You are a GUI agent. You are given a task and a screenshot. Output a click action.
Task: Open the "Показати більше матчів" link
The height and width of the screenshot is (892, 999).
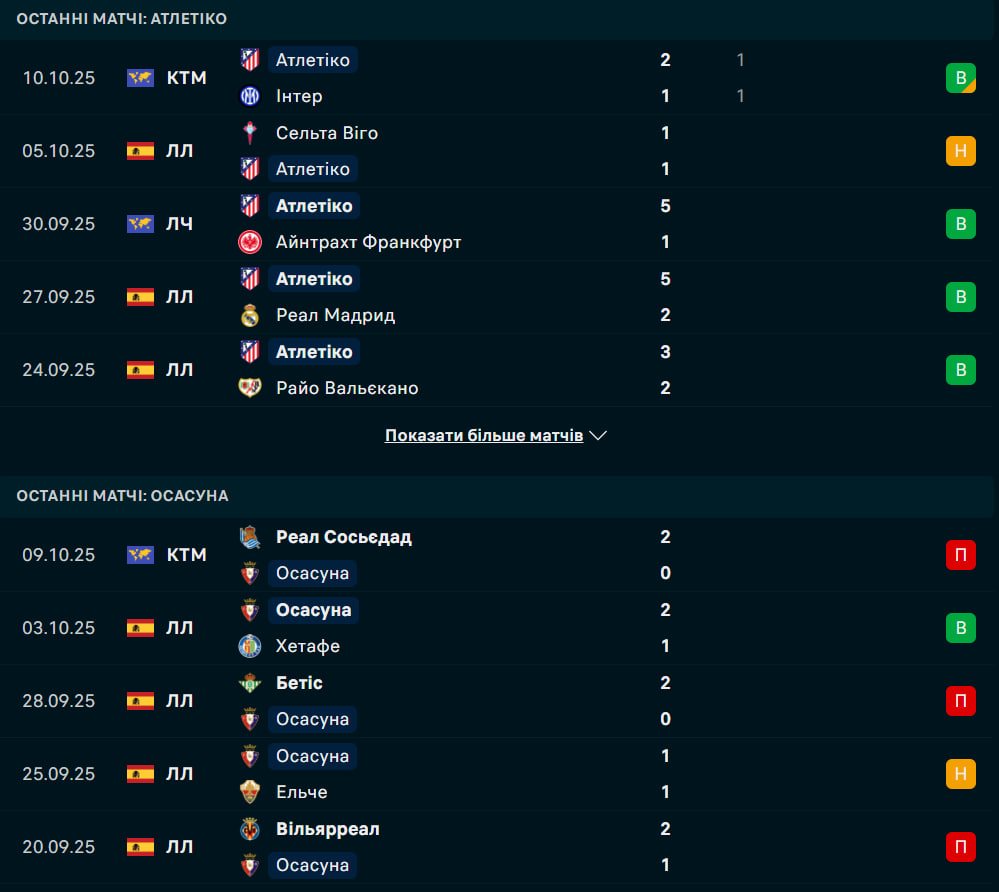click(484, 436)
